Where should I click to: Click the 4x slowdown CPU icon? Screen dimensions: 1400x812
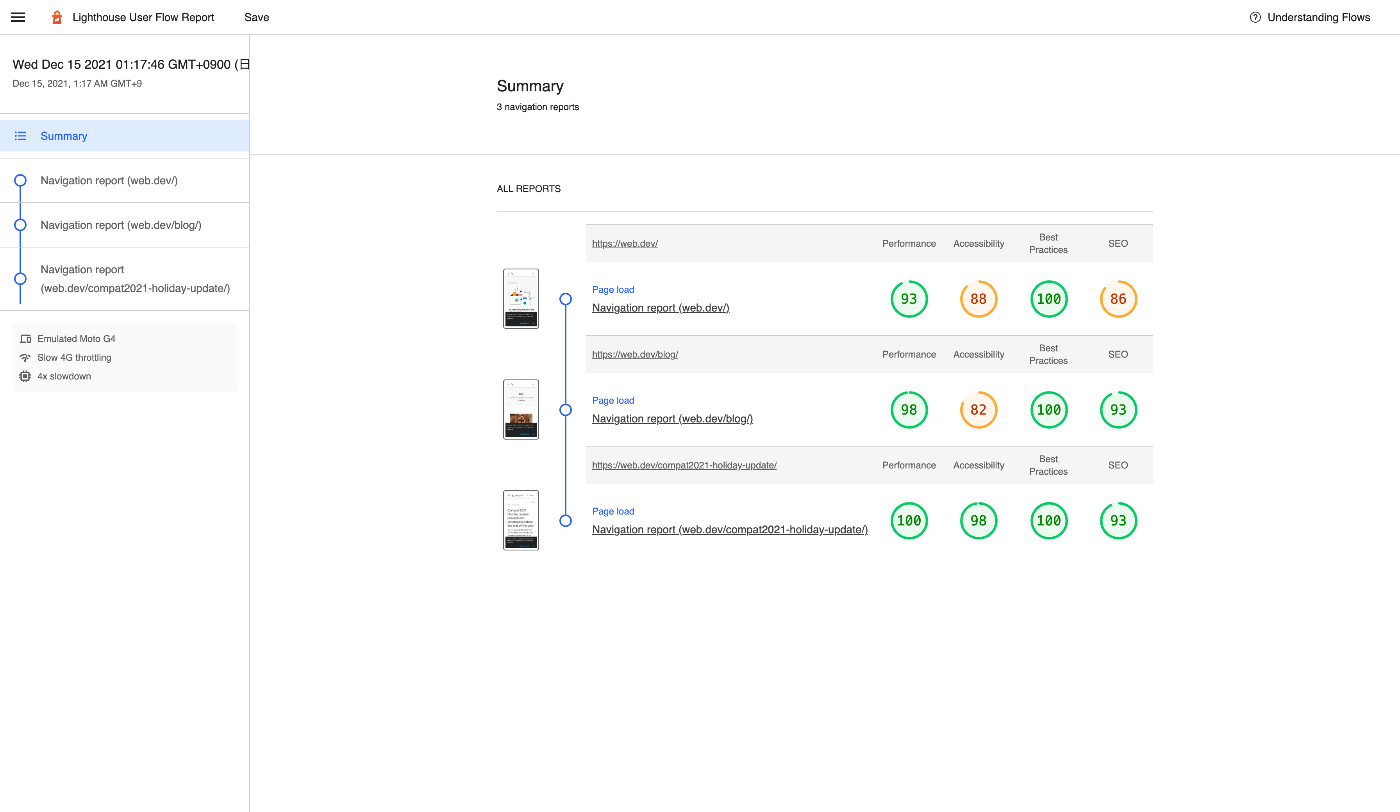(x=25, y=377)
